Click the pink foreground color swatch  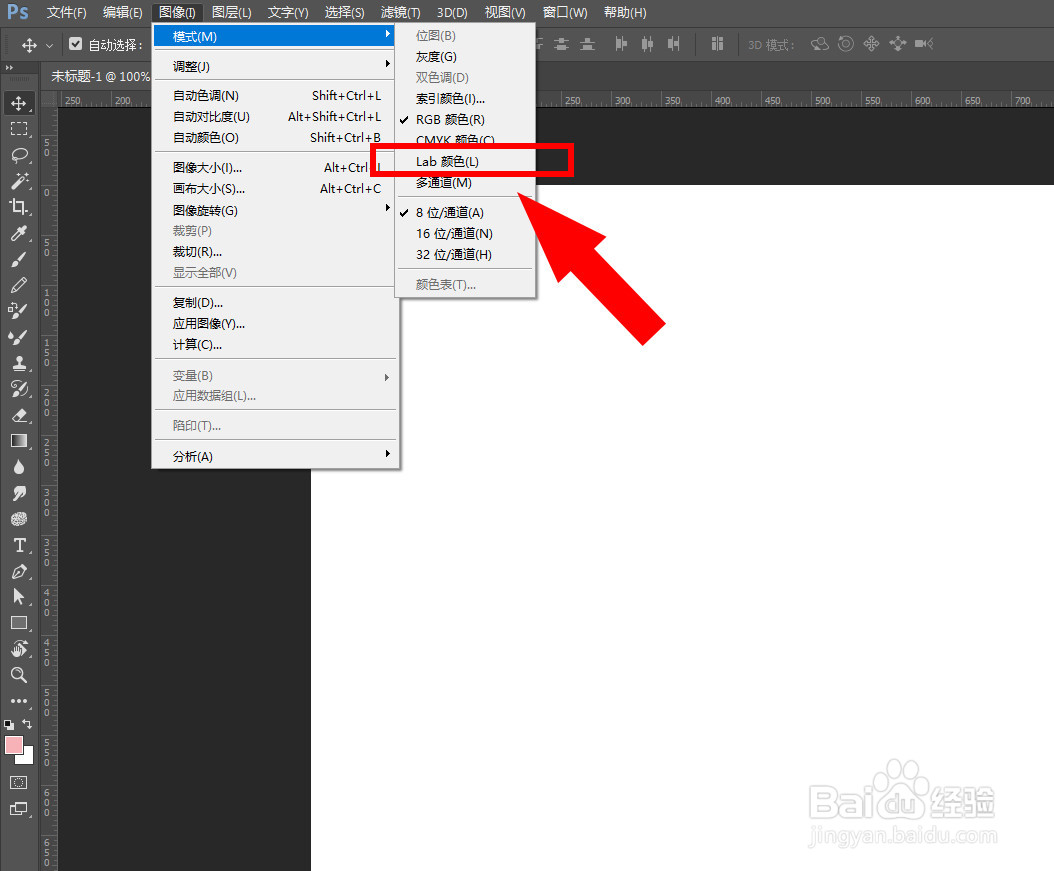(13, 745)
